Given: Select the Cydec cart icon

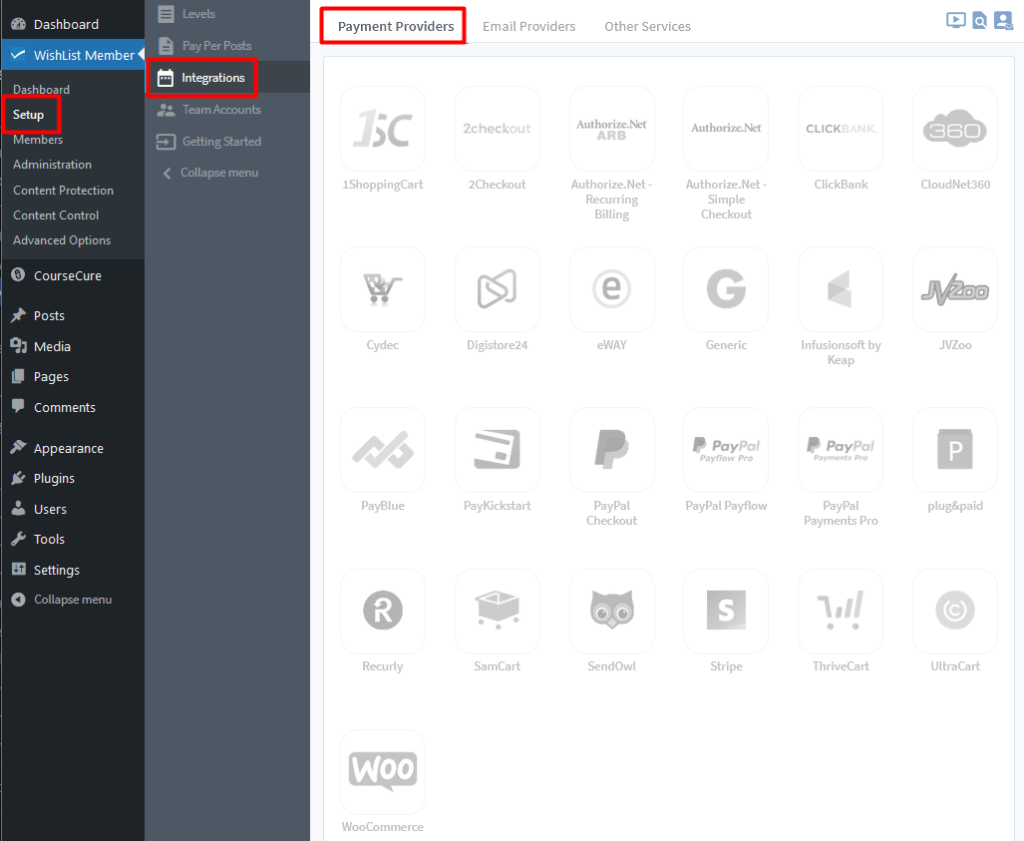Looking at the screenshot, I should 383,289.
